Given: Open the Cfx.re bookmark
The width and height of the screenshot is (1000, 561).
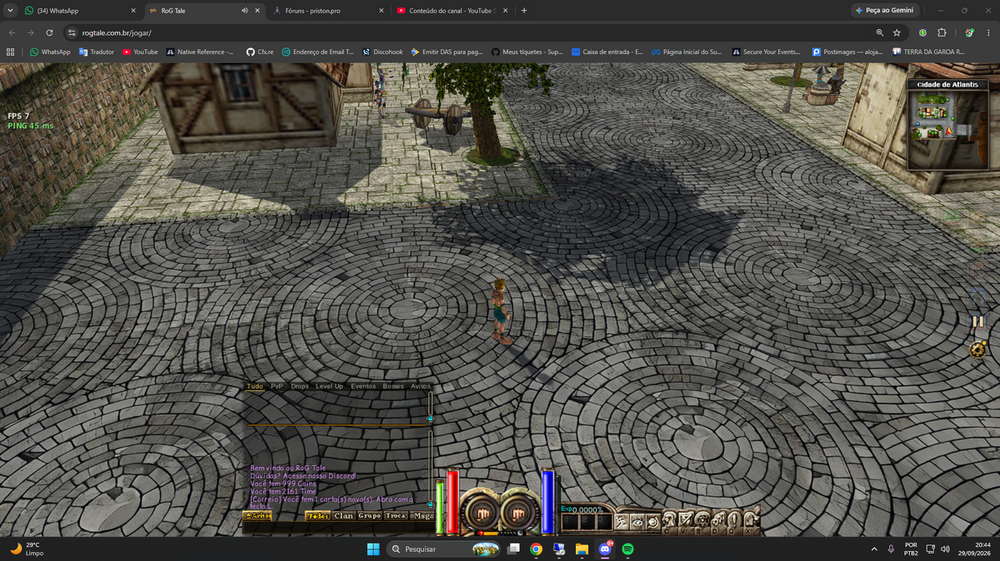Looking at the screenshot, I should click(x=260, y=52).
